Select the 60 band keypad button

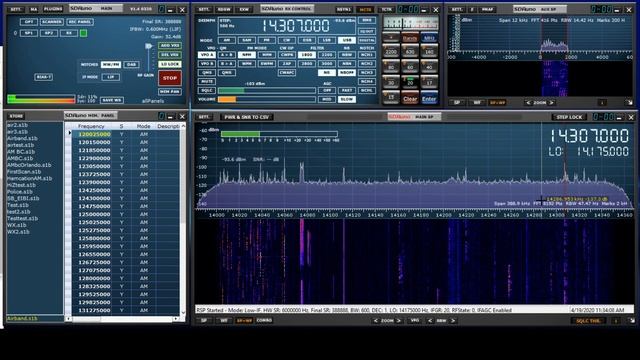tap(410, 67)
